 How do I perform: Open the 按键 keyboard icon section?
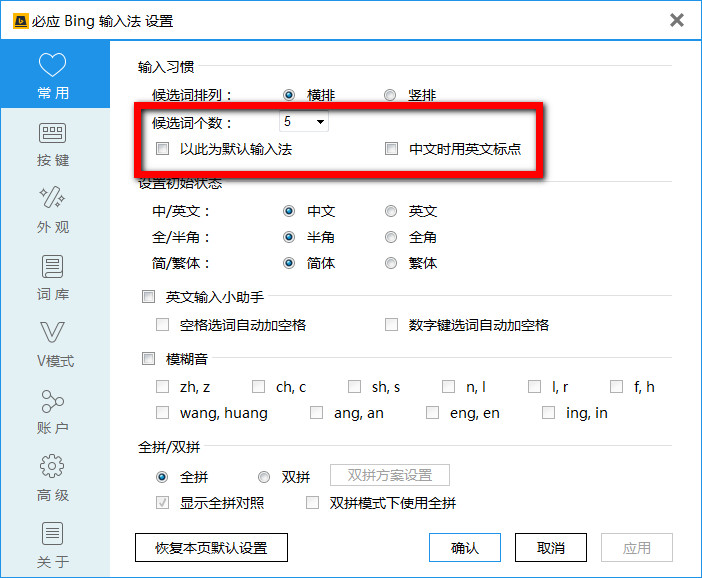click(53, 145)
